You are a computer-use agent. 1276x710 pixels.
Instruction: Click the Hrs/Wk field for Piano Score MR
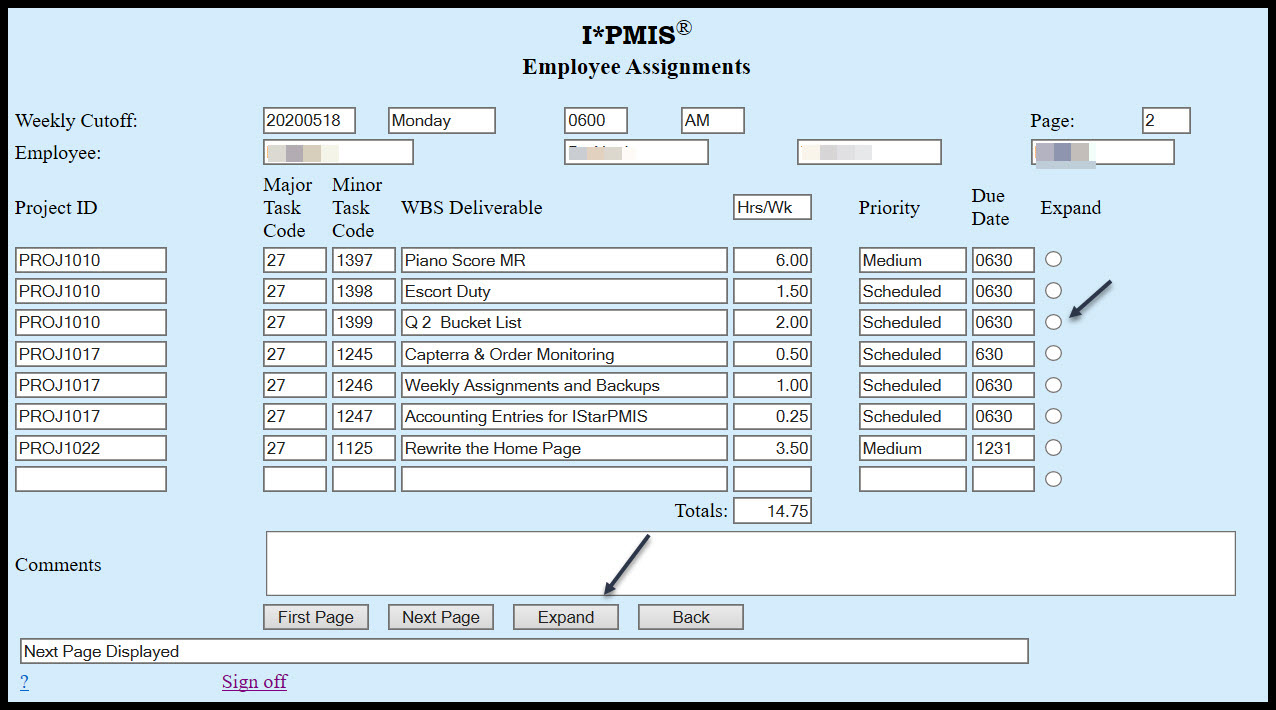click(x=771, y=259)
